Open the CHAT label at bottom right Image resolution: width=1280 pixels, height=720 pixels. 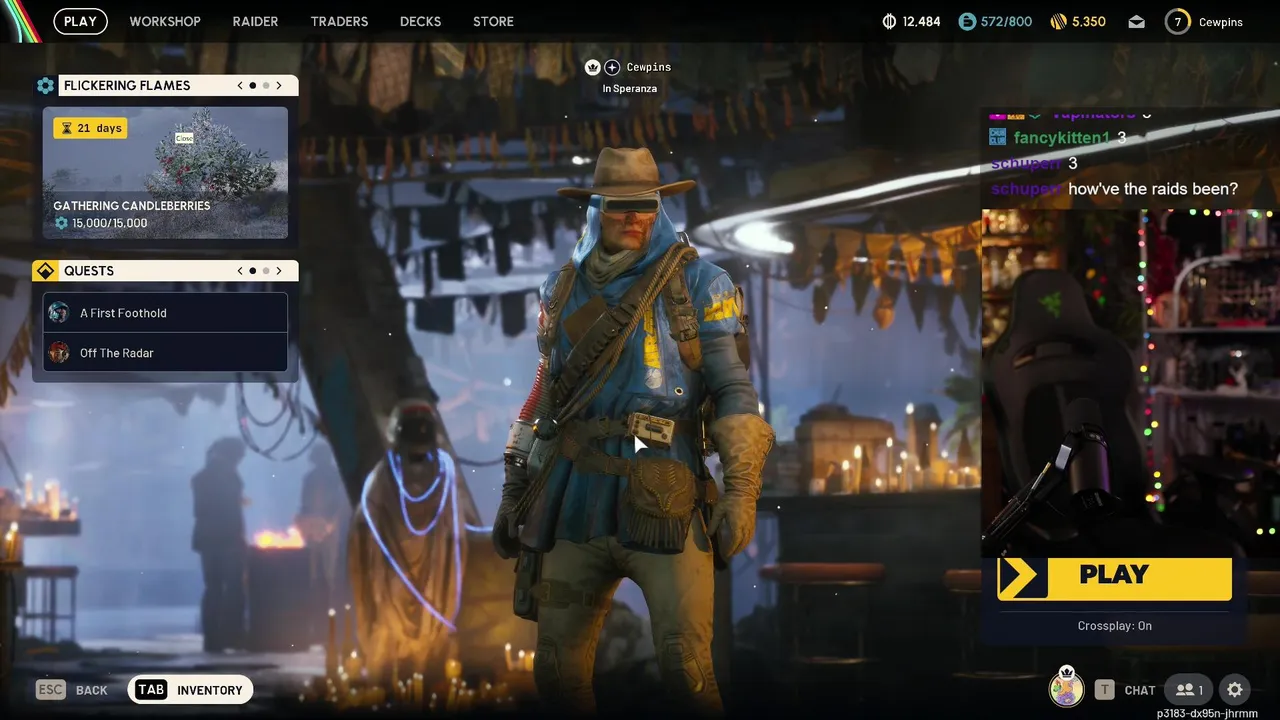tap(1140, 690)
